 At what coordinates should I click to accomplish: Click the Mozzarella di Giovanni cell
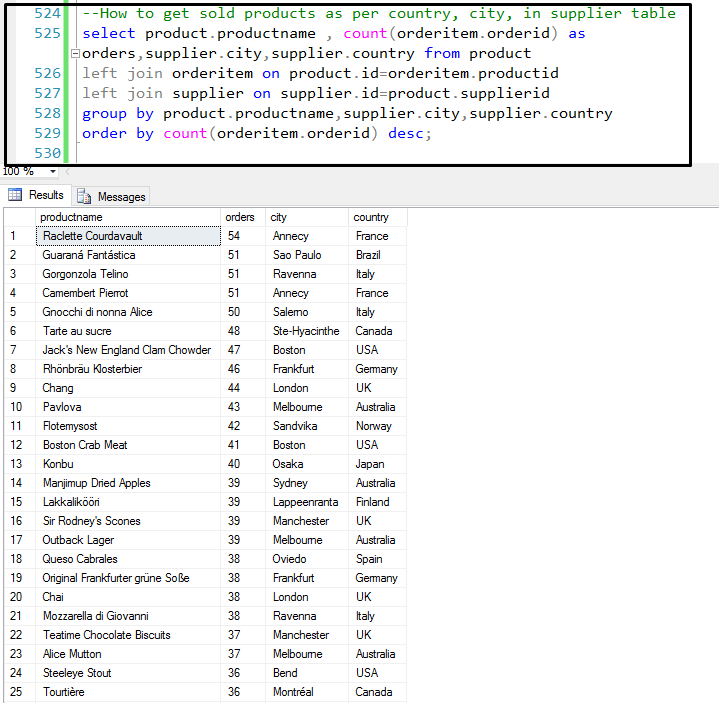pos(128,616)
